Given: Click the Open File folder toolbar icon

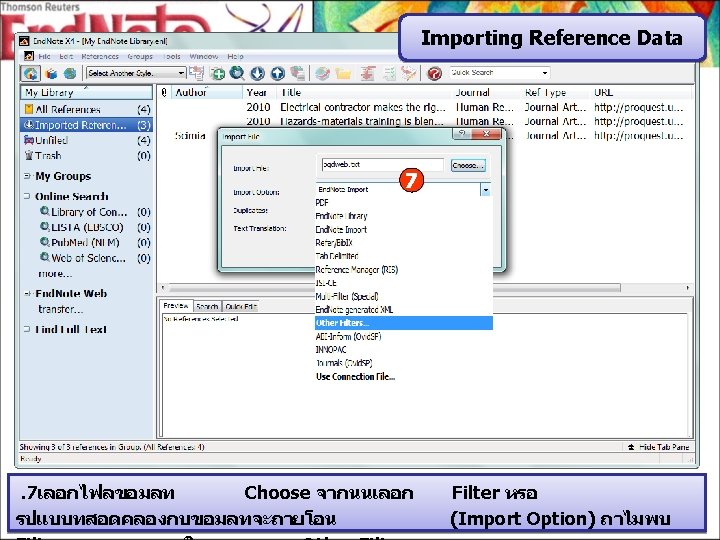Looking at the screenshot, I should coord(343,73).
